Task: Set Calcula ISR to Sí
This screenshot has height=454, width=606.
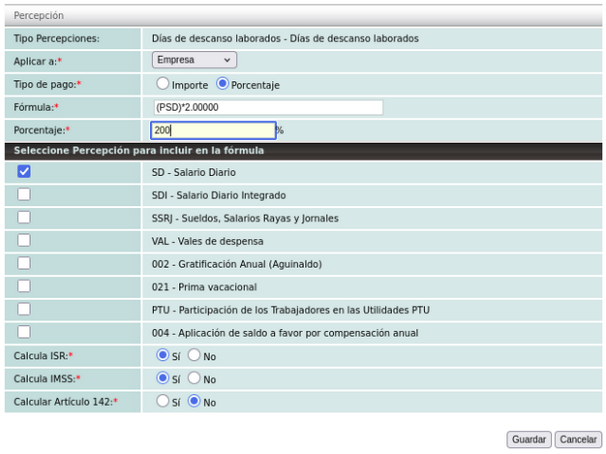Action: [162, 355]
